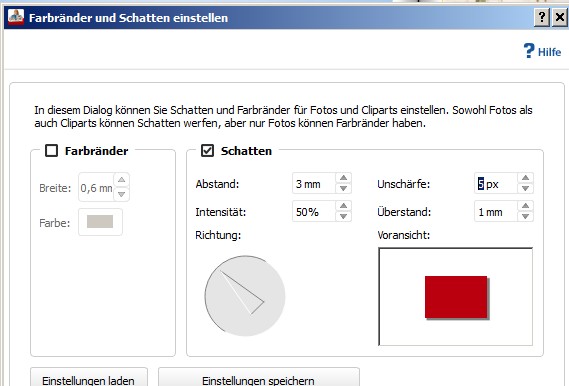The width and height of the screenshot is (569, 386).
Task: Click the Überstand value field
Action: (496, 212)
